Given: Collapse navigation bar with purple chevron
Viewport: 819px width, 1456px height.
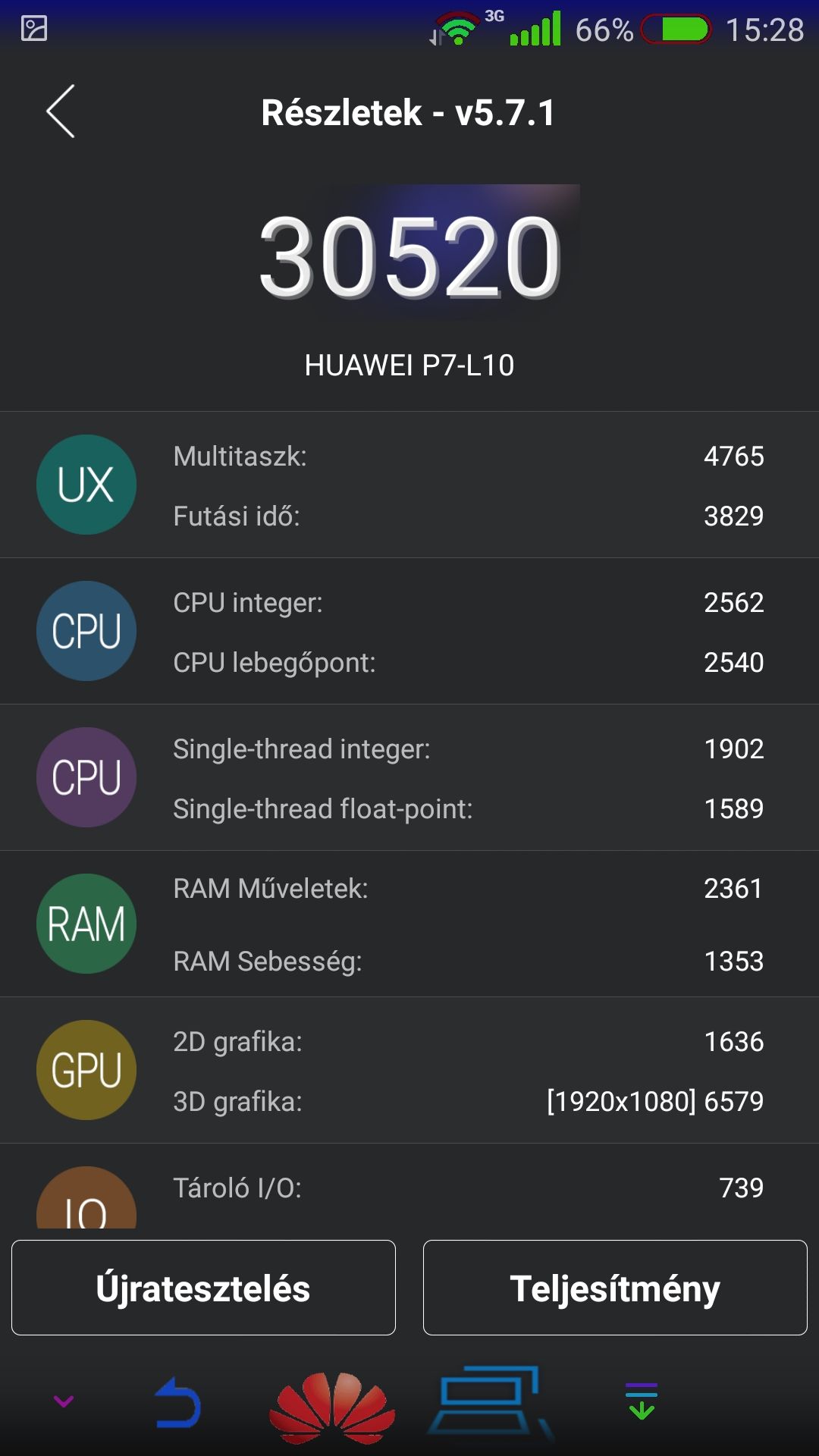Looking at the screenshot, I should pos(64,1401).
